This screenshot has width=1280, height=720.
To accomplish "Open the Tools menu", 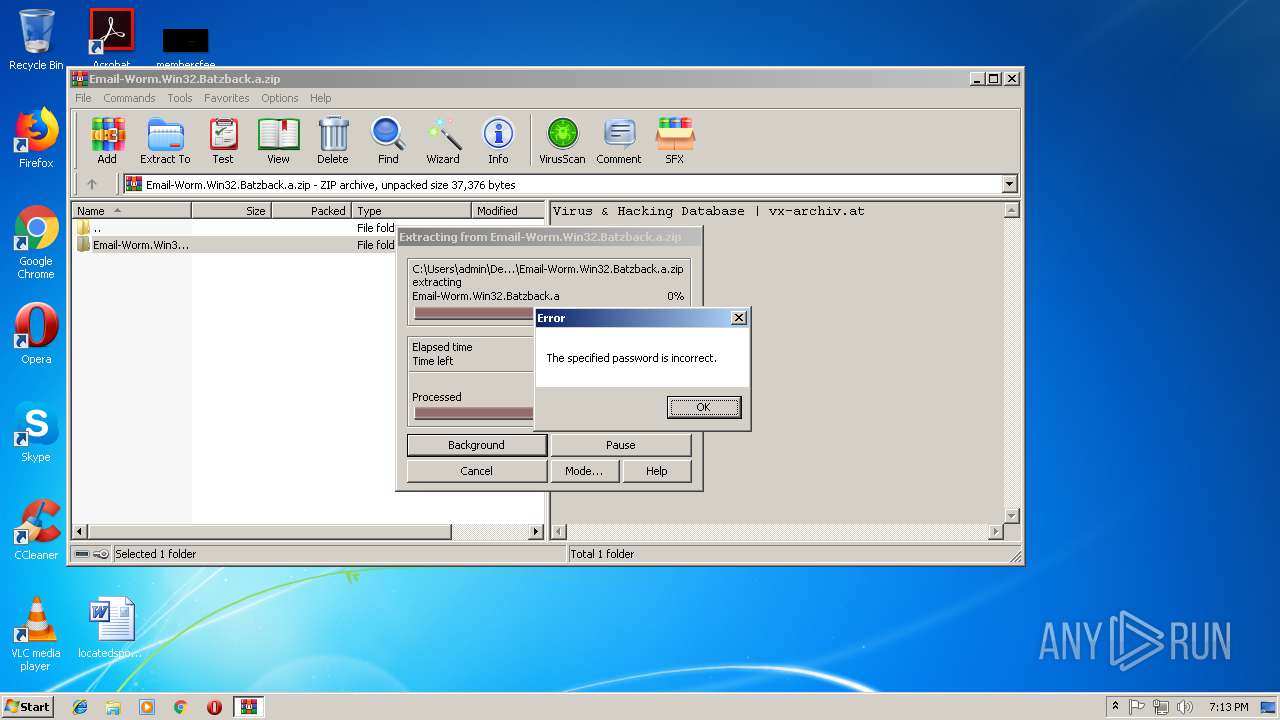I will 180,98.
